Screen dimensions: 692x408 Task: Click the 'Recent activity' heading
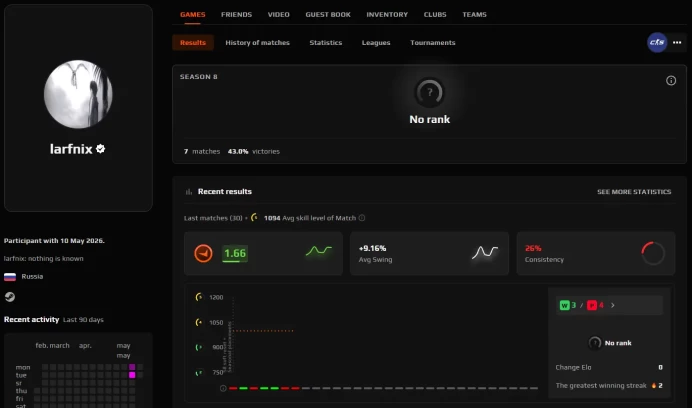pyautogui.click(x=31, y=319)
